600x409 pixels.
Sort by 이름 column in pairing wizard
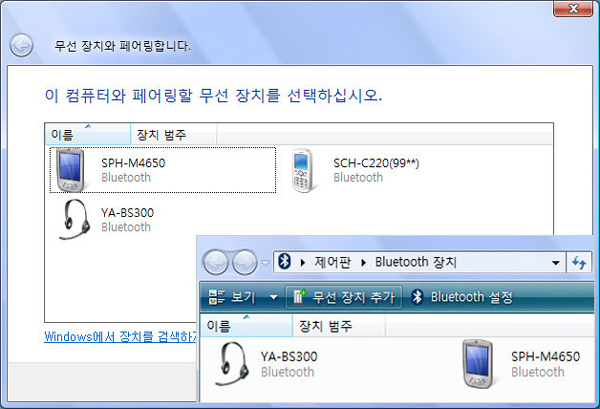point(88,134)
